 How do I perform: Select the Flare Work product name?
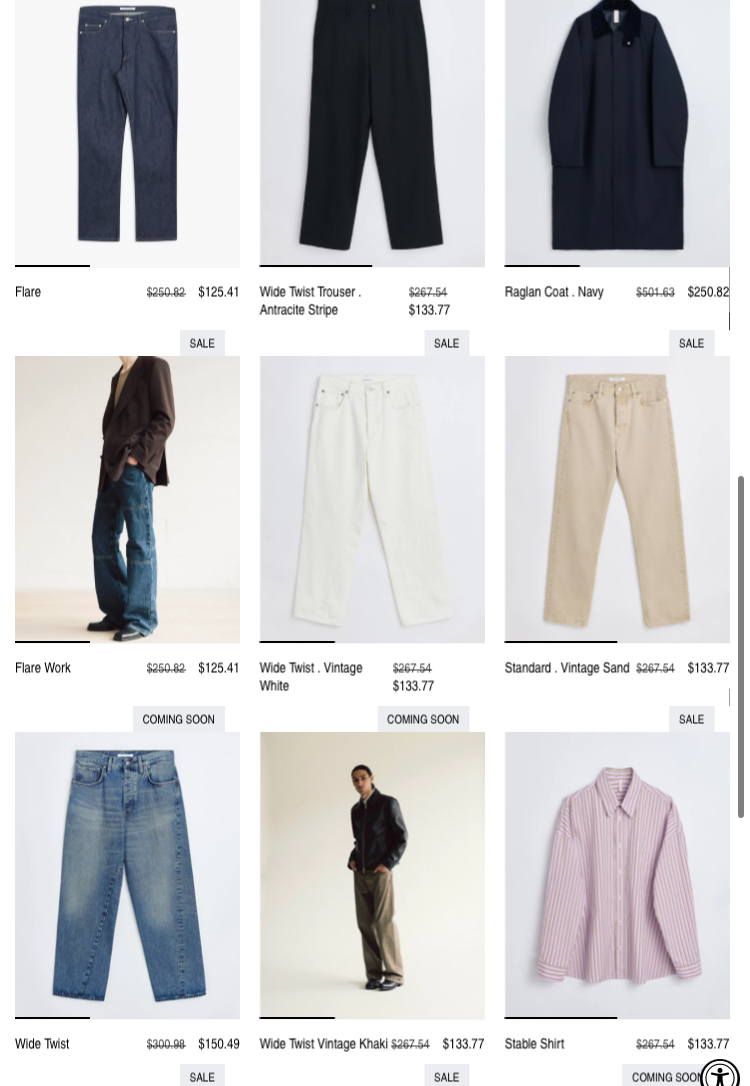coord(43,668)
